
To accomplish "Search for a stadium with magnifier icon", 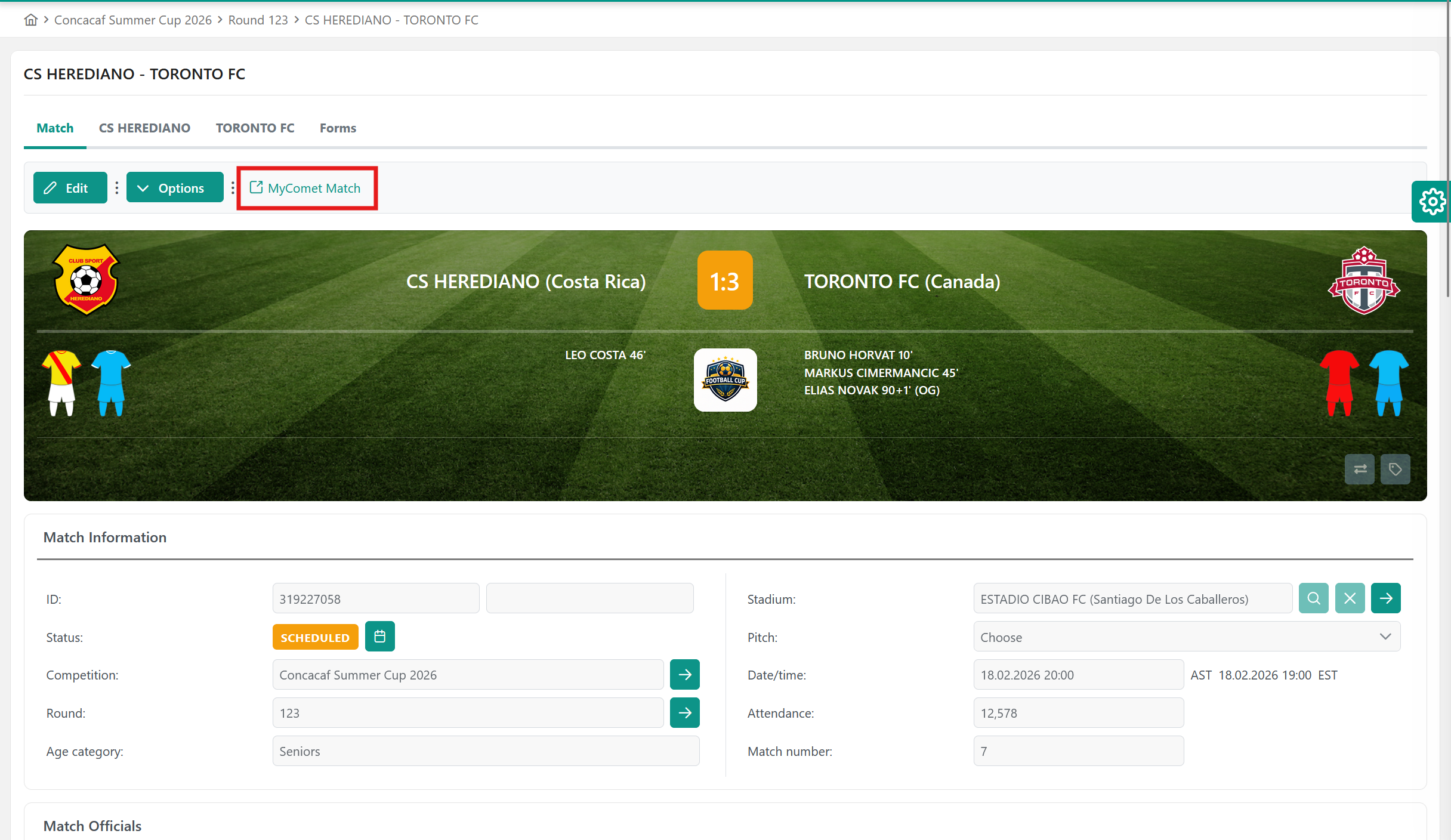I will [1314, 598].
